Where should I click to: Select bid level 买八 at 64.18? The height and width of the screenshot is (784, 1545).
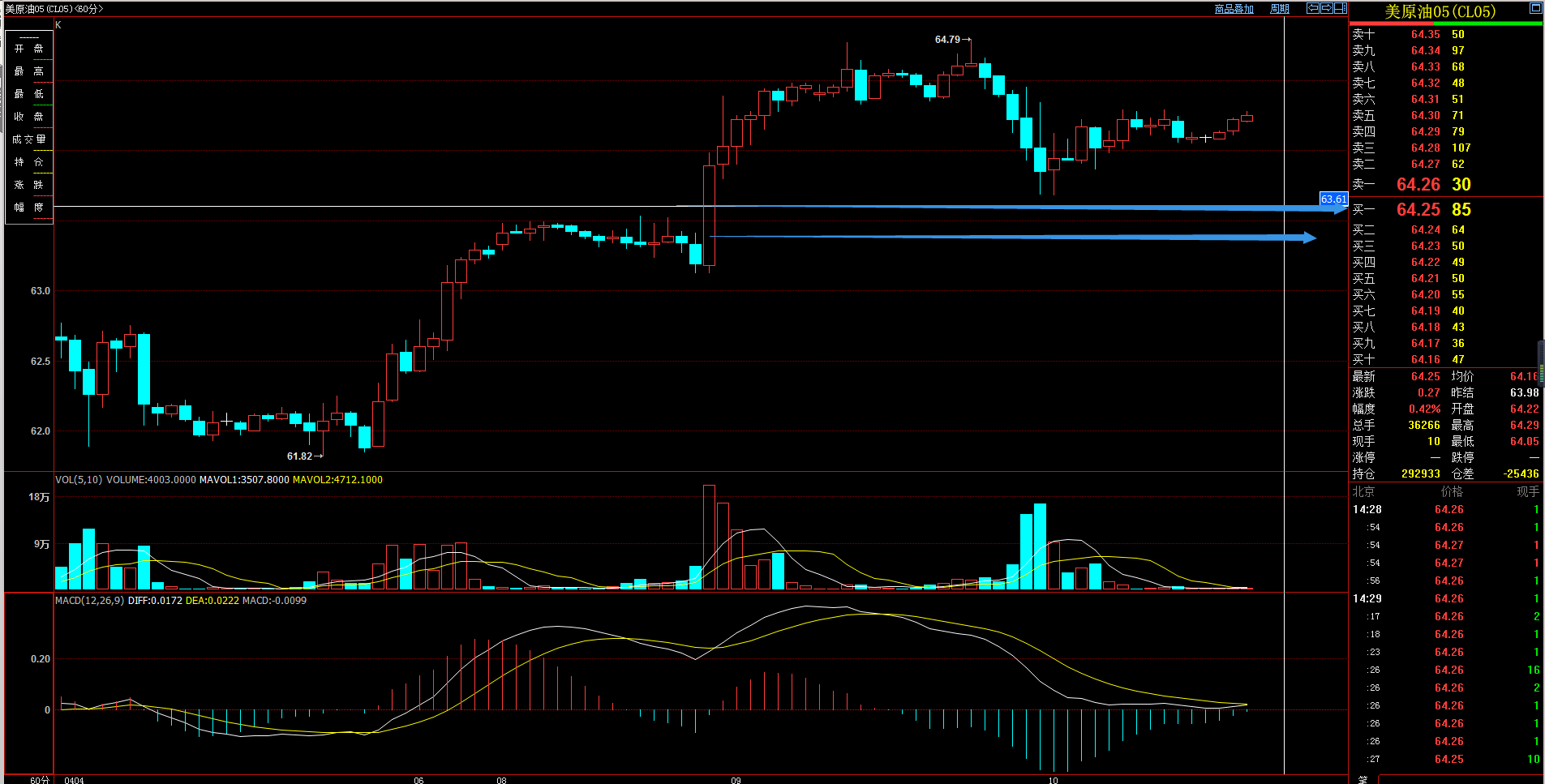coord(1446,327)
